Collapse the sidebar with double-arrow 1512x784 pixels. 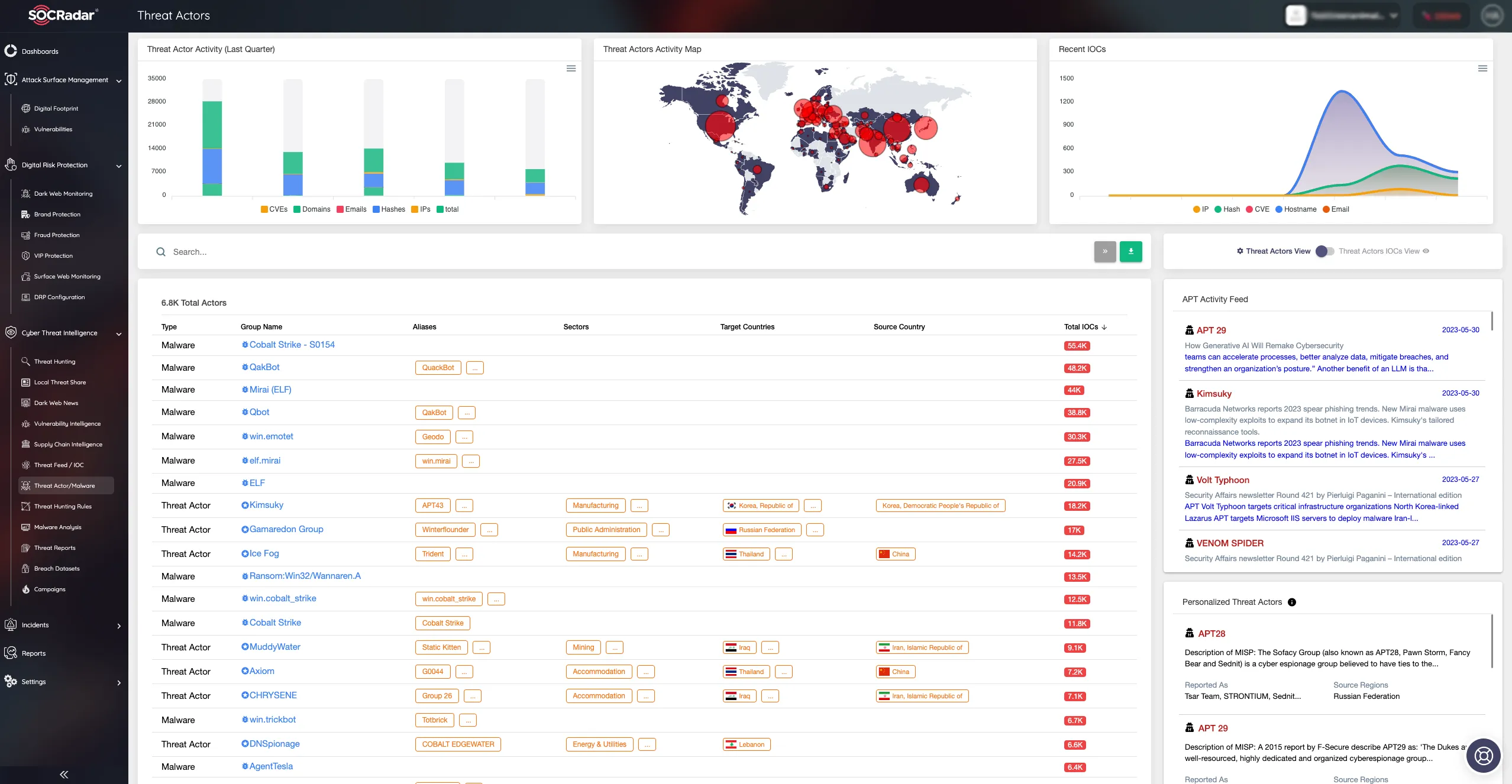click(x=64, y=774)
